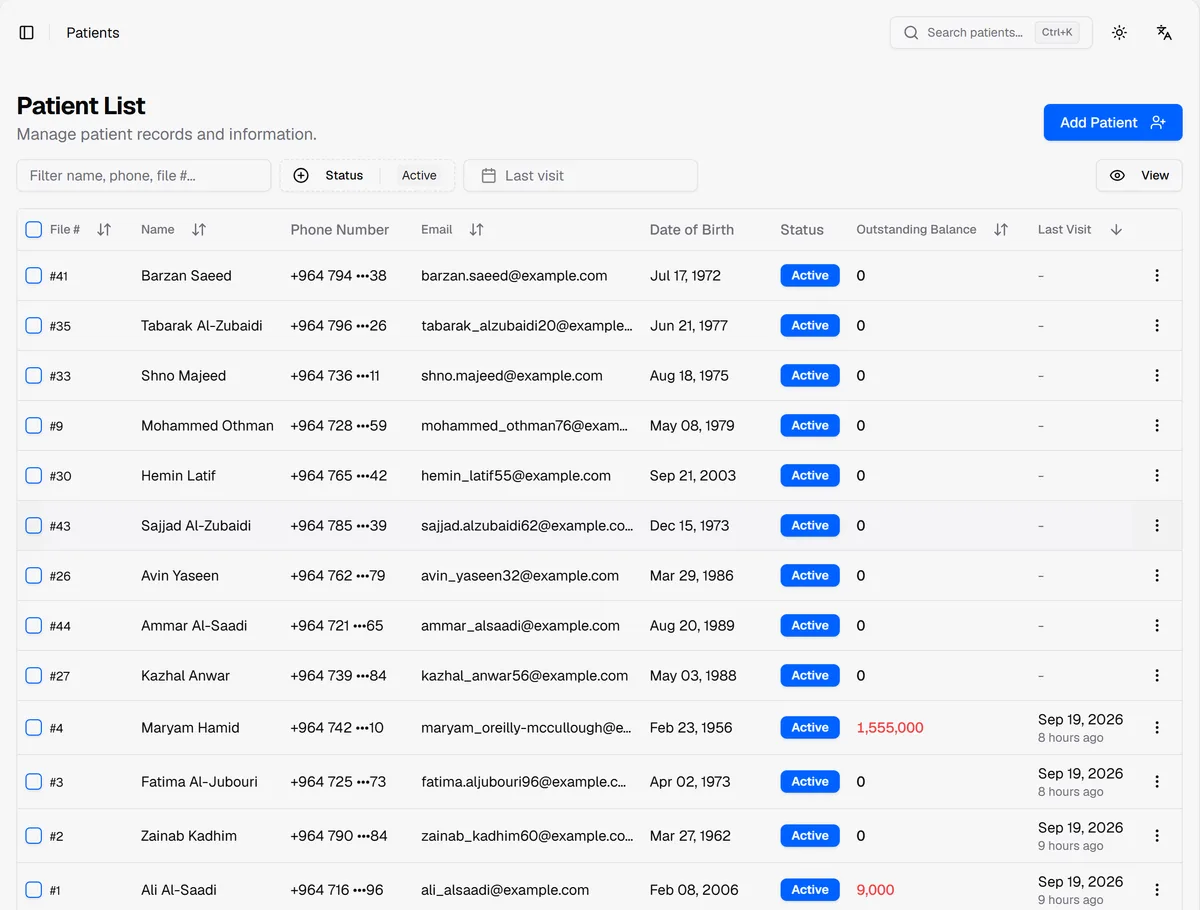This screenshot has width=1200, height=910.
Task: Open the Last visit date filter
Action: pos(580,176)
